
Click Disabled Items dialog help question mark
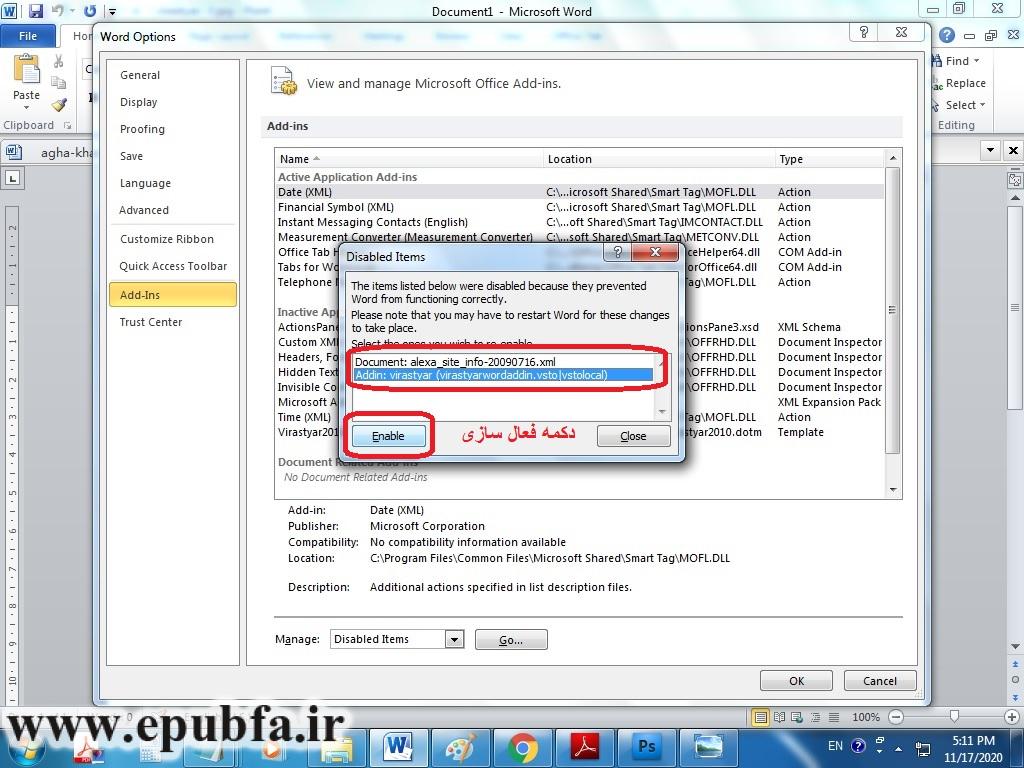618,254
